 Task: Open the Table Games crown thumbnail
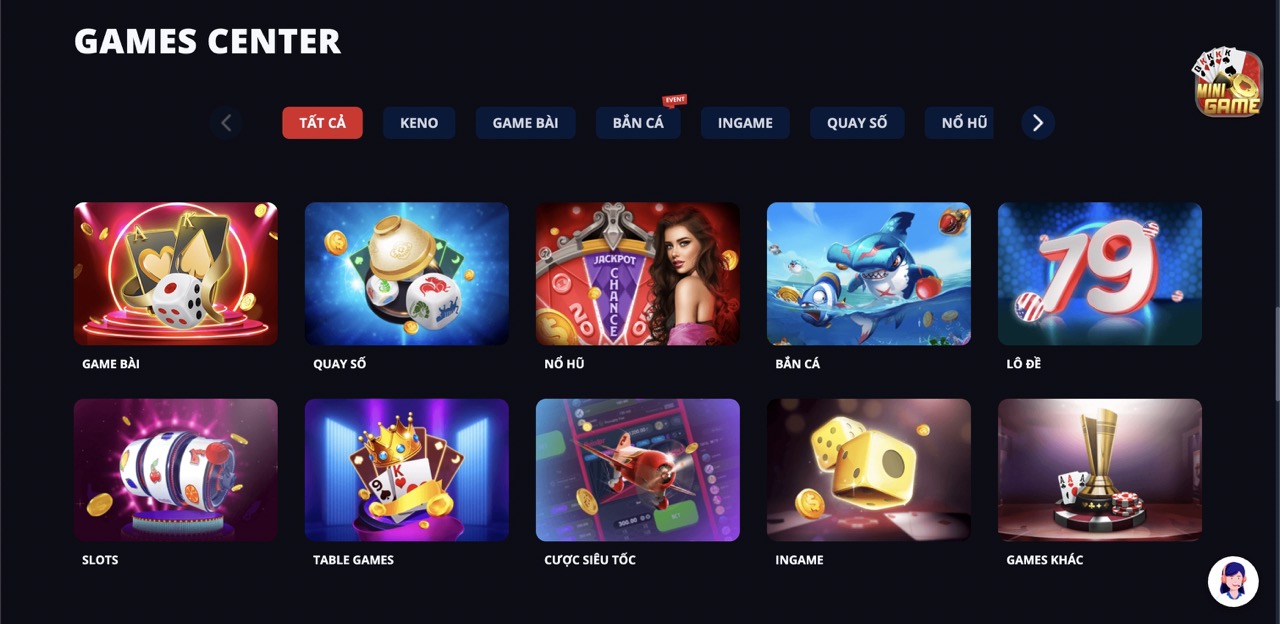pyautogui.click(x=407, y=470)
